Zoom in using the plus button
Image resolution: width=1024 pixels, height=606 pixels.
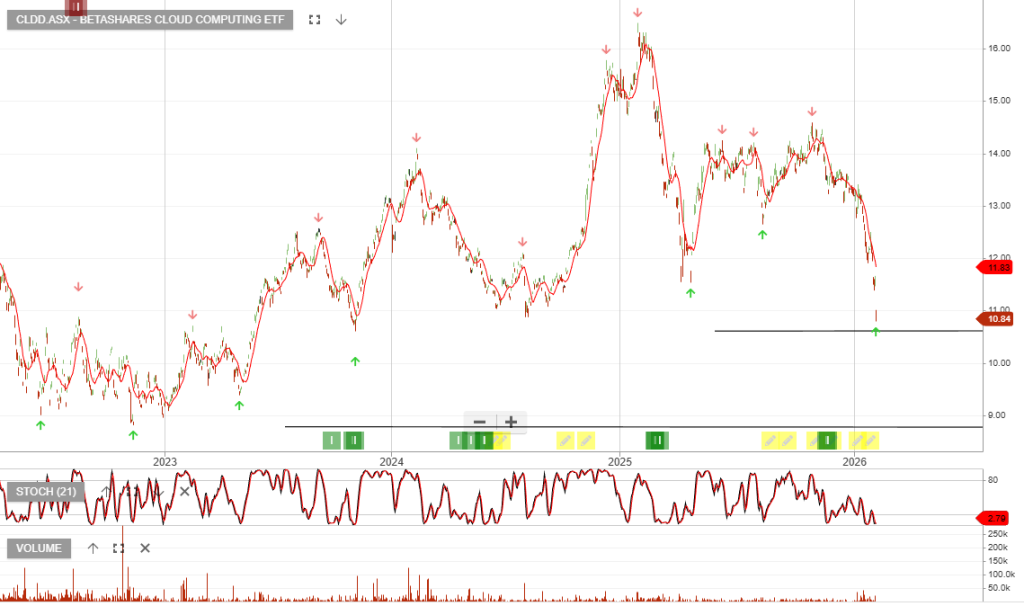click(x=511, y=422)
